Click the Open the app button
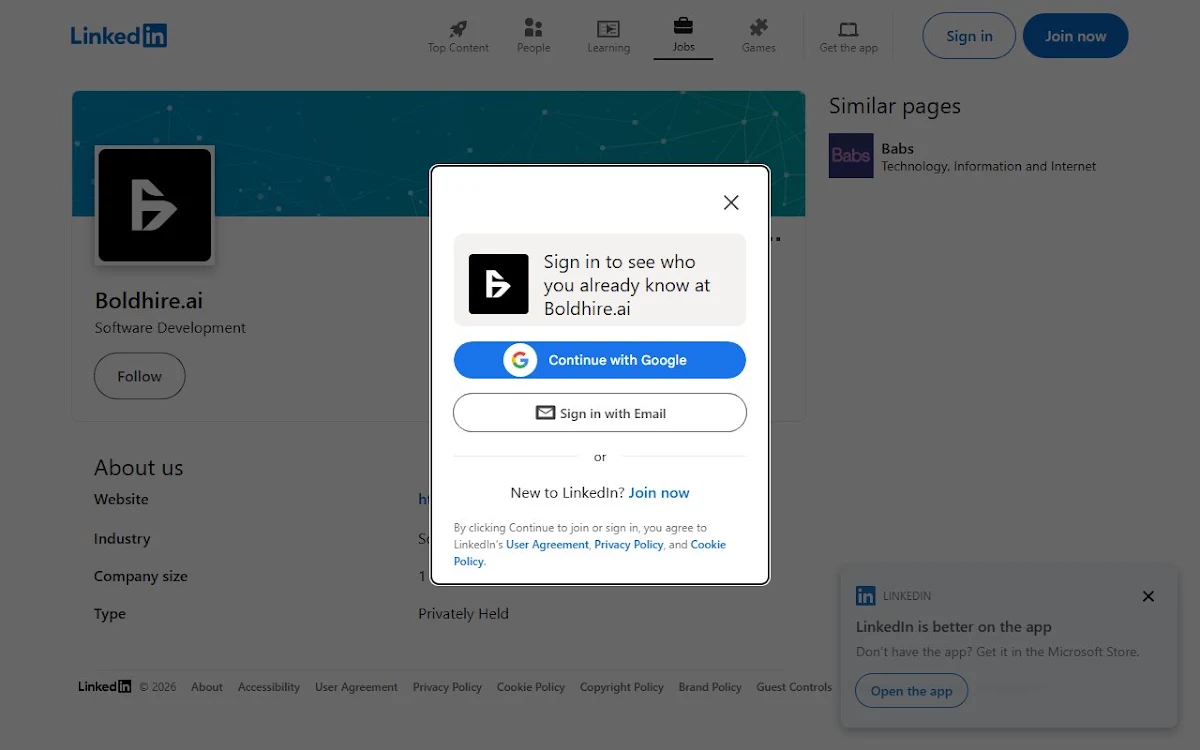This screenshot has height=750, width=1200. click(911, 691)
